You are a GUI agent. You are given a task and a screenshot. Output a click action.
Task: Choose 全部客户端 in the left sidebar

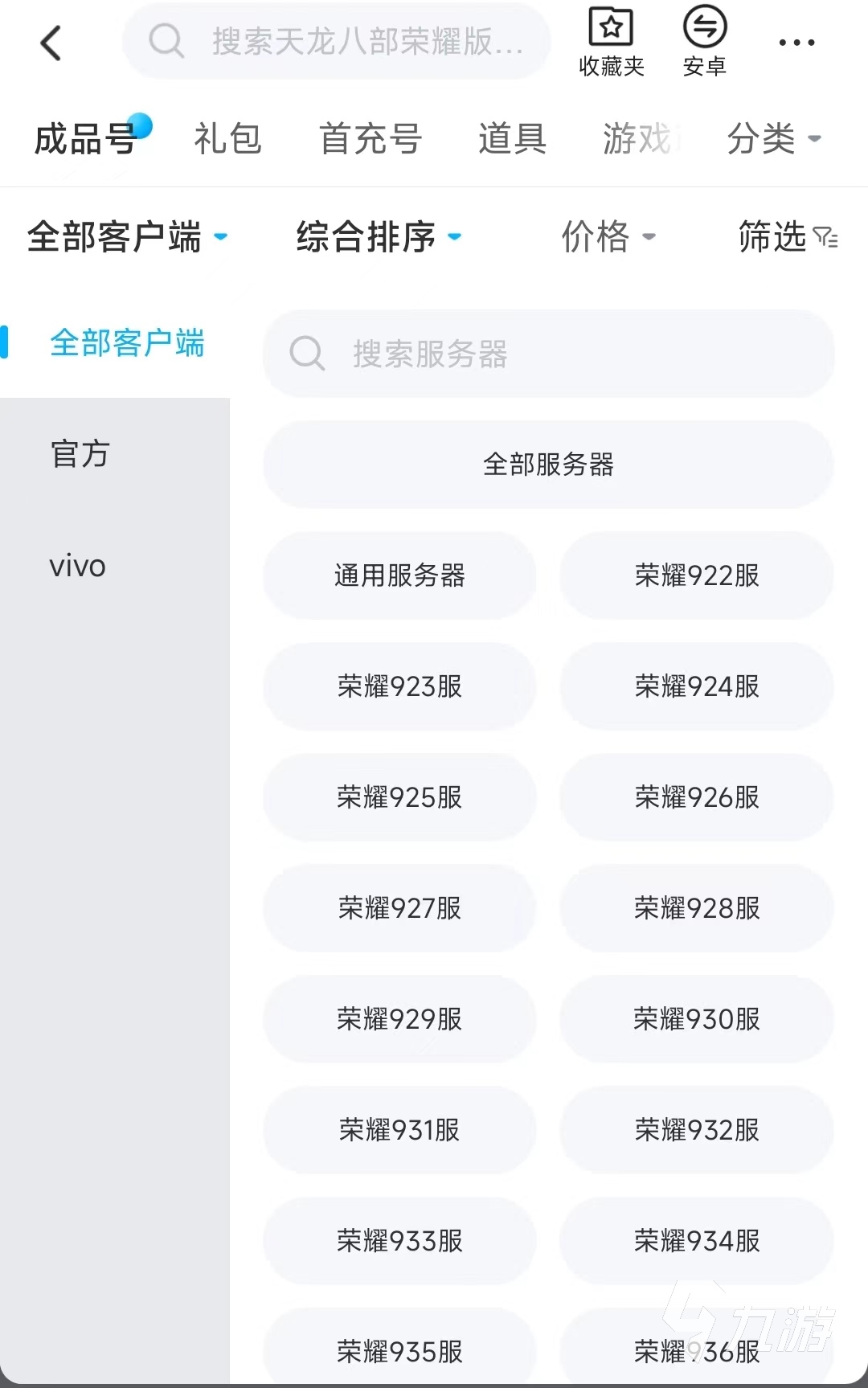[126, 343]
